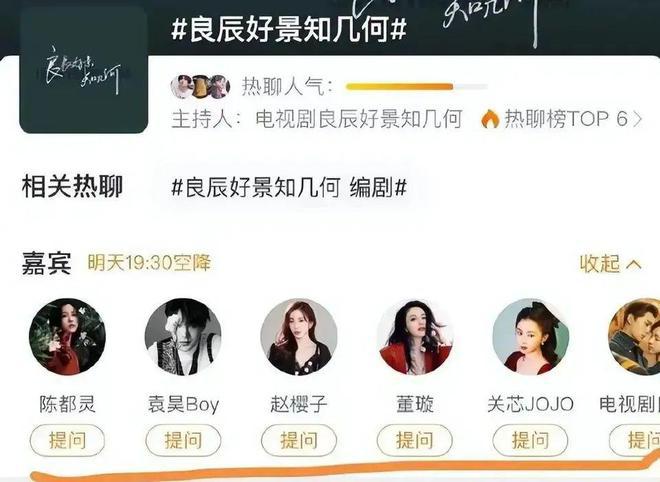
Task: Open the 良辰好景知几何 topic cover image
Action: tap(84, 70)
